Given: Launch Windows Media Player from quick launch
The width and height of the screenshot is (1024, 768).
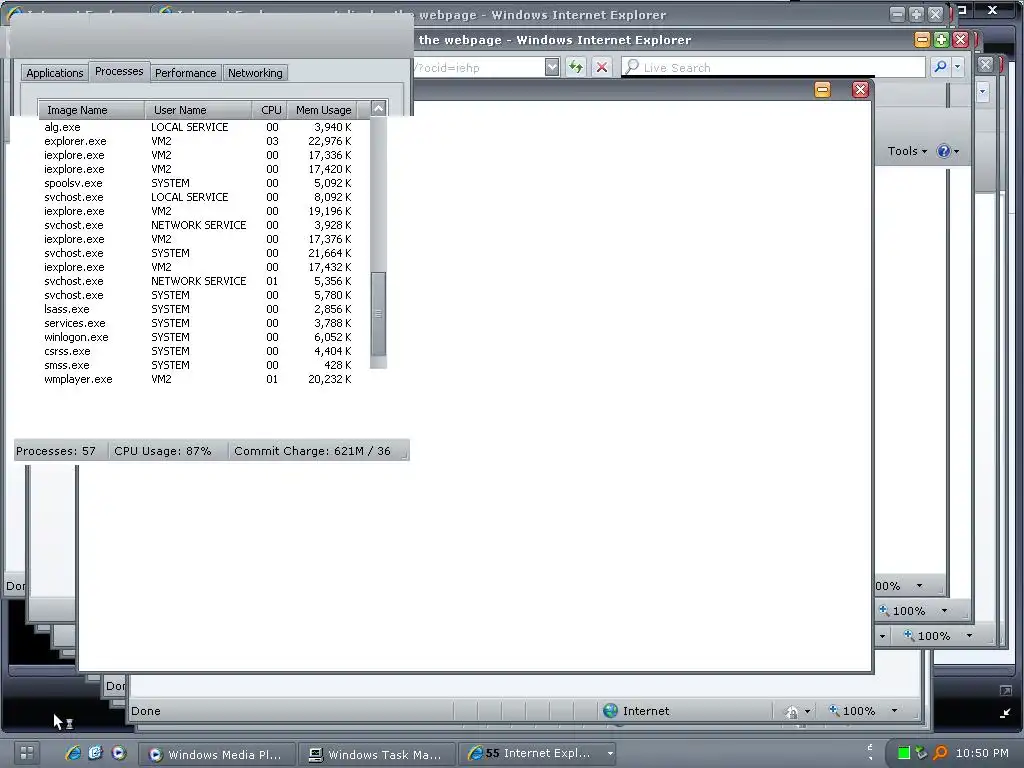Looking at the screenshot, I should coord(118,752).
